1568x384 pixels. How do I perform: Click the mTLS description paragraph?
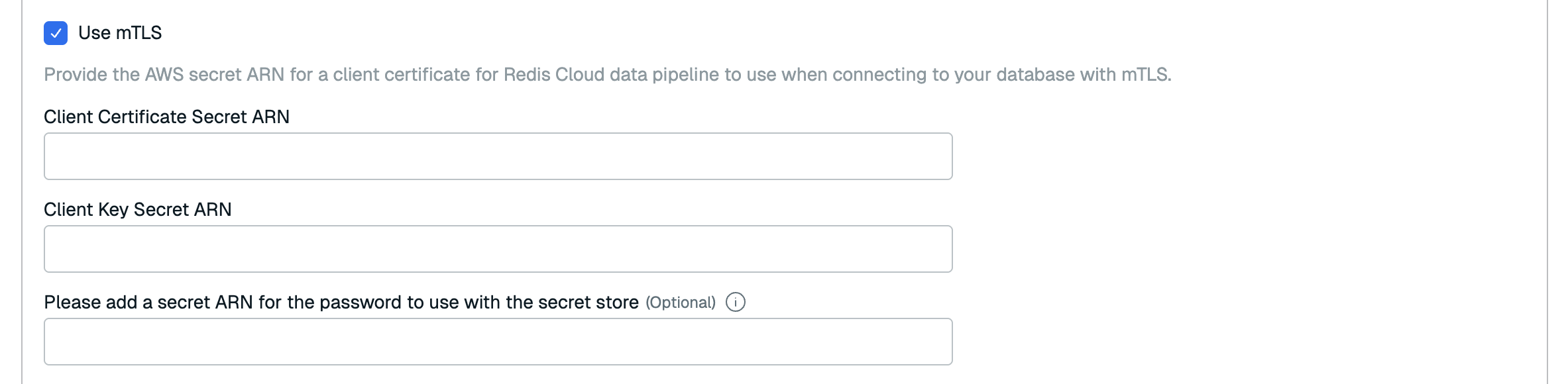click(607, 75)
